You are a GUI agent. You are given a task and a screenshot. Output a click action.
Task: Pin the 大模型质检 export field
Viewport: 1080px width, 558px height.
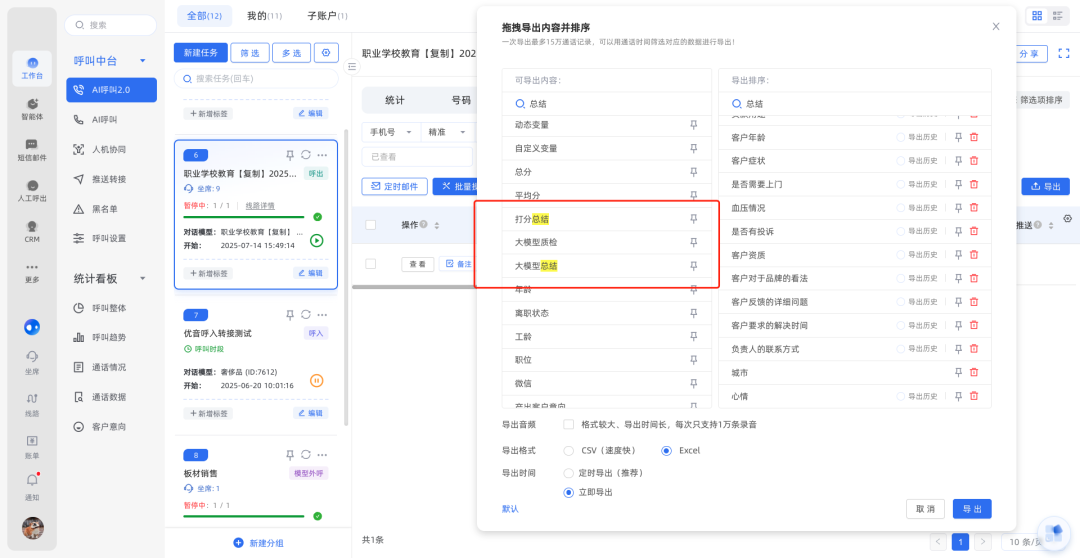693,242
